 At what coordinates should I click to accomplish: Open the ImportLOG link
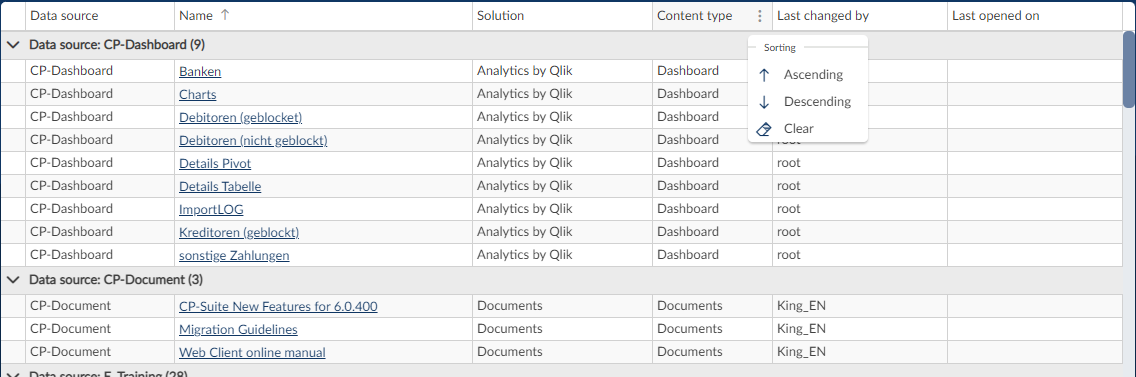211,210
